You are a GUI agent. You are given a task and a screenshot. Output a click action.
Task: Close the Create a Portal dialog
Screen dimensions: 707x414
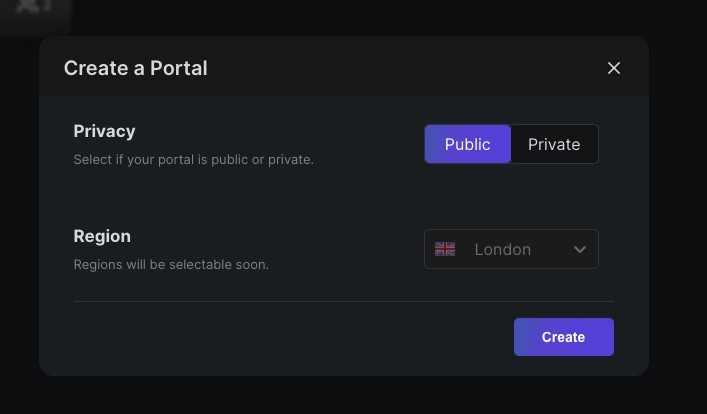[614, 68]
